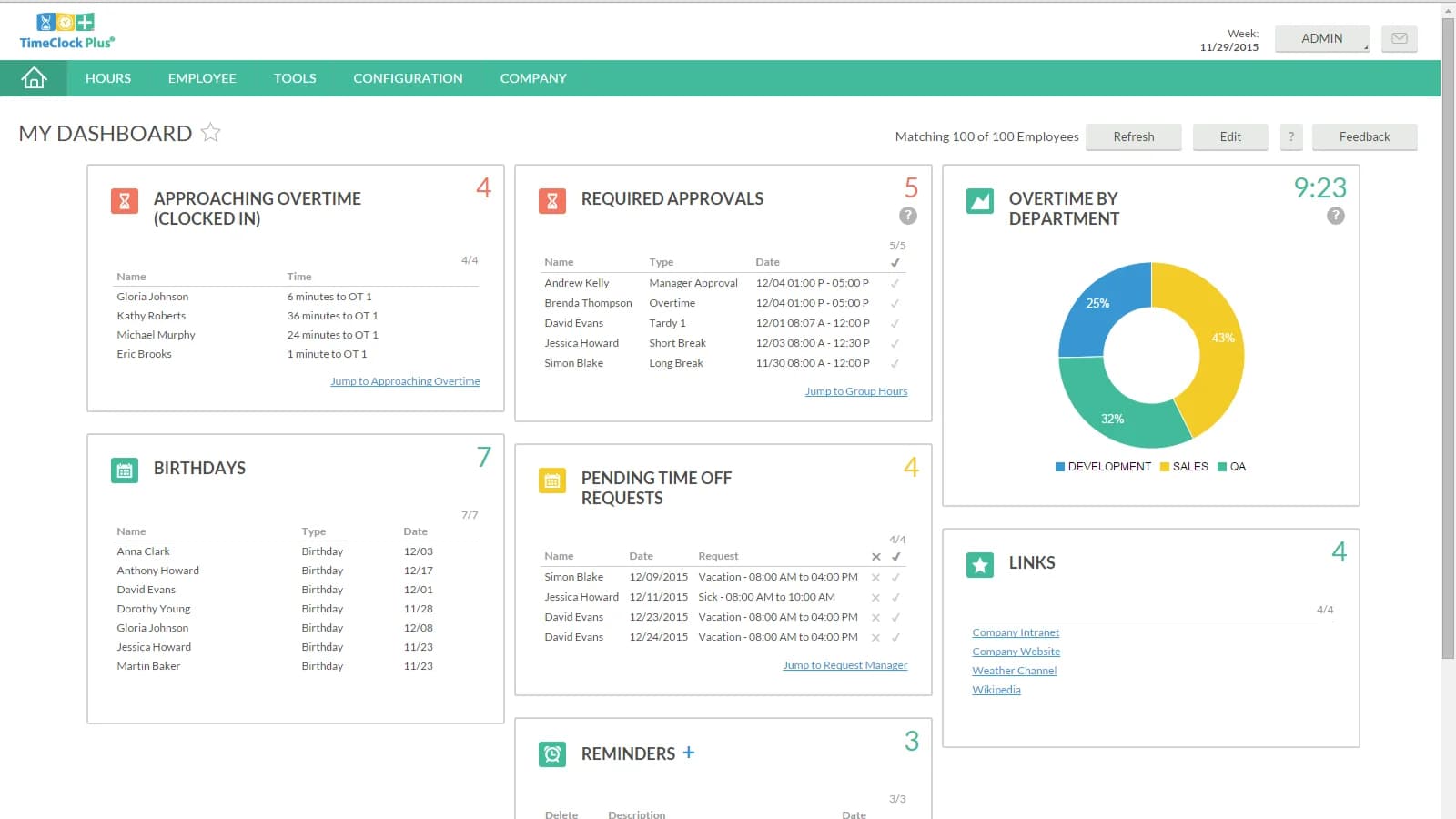Viewport: 1456px width, 819px height.
Task: Open the Weather Channel link
Action: (x=1015, y=671)
